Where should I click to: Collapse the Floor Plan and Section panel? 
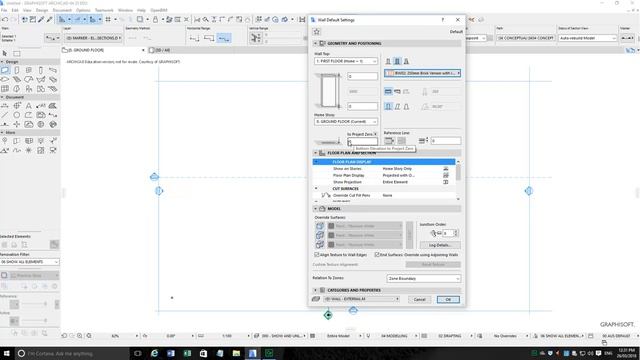coord(315,153)
